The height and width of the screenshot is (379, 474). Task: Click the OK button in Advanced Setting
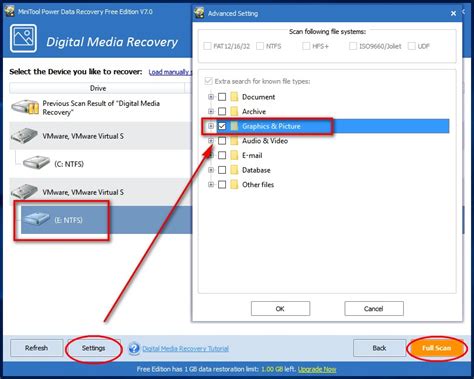pos(280,309)
